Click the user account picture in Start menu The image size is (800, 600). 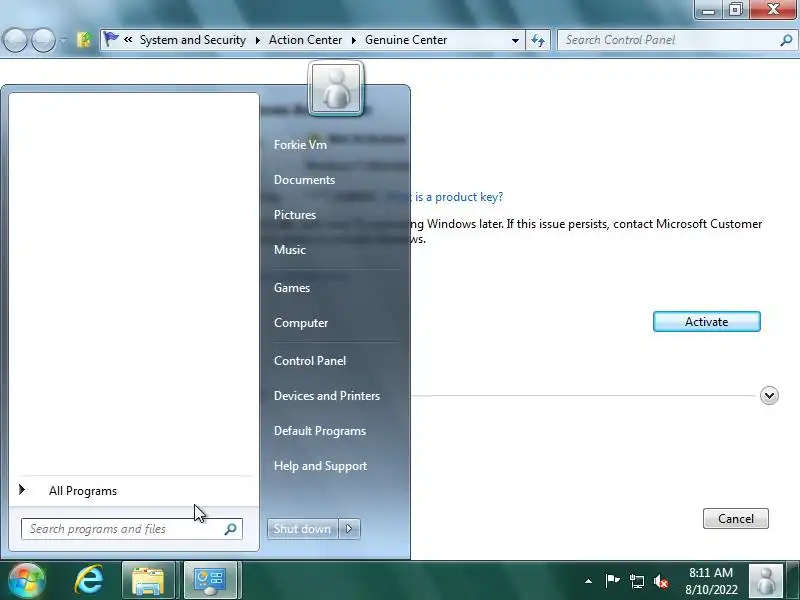click(336, 88)
